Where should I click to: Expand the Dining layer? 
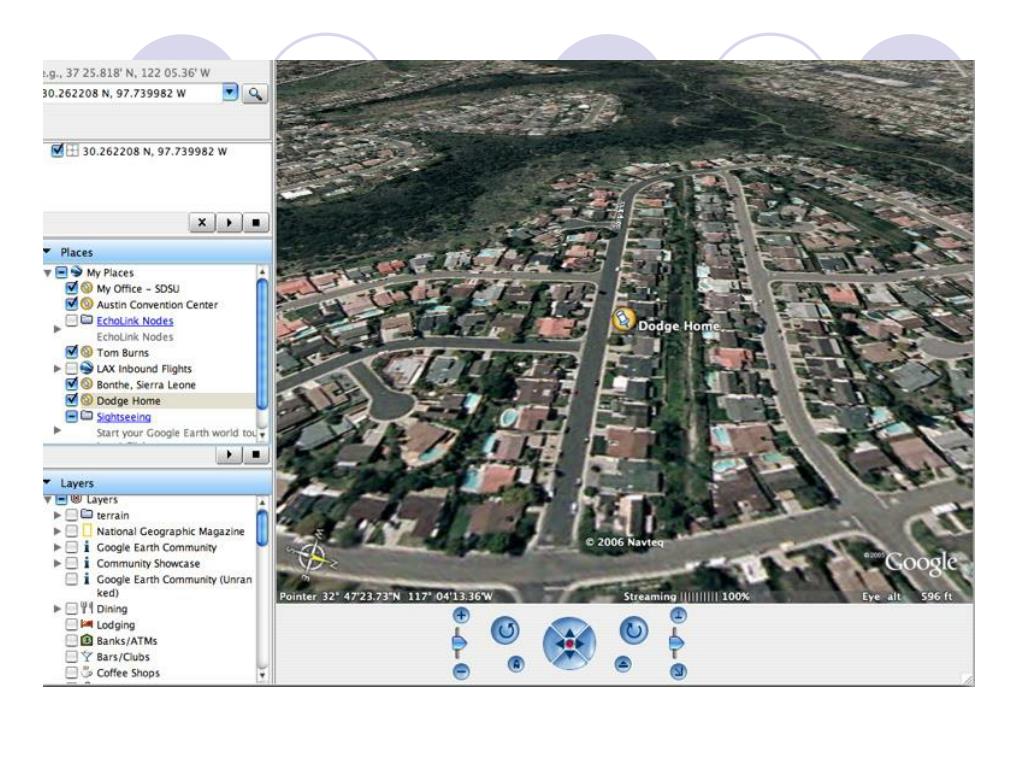pyautogui.click(x=57, y=609)
